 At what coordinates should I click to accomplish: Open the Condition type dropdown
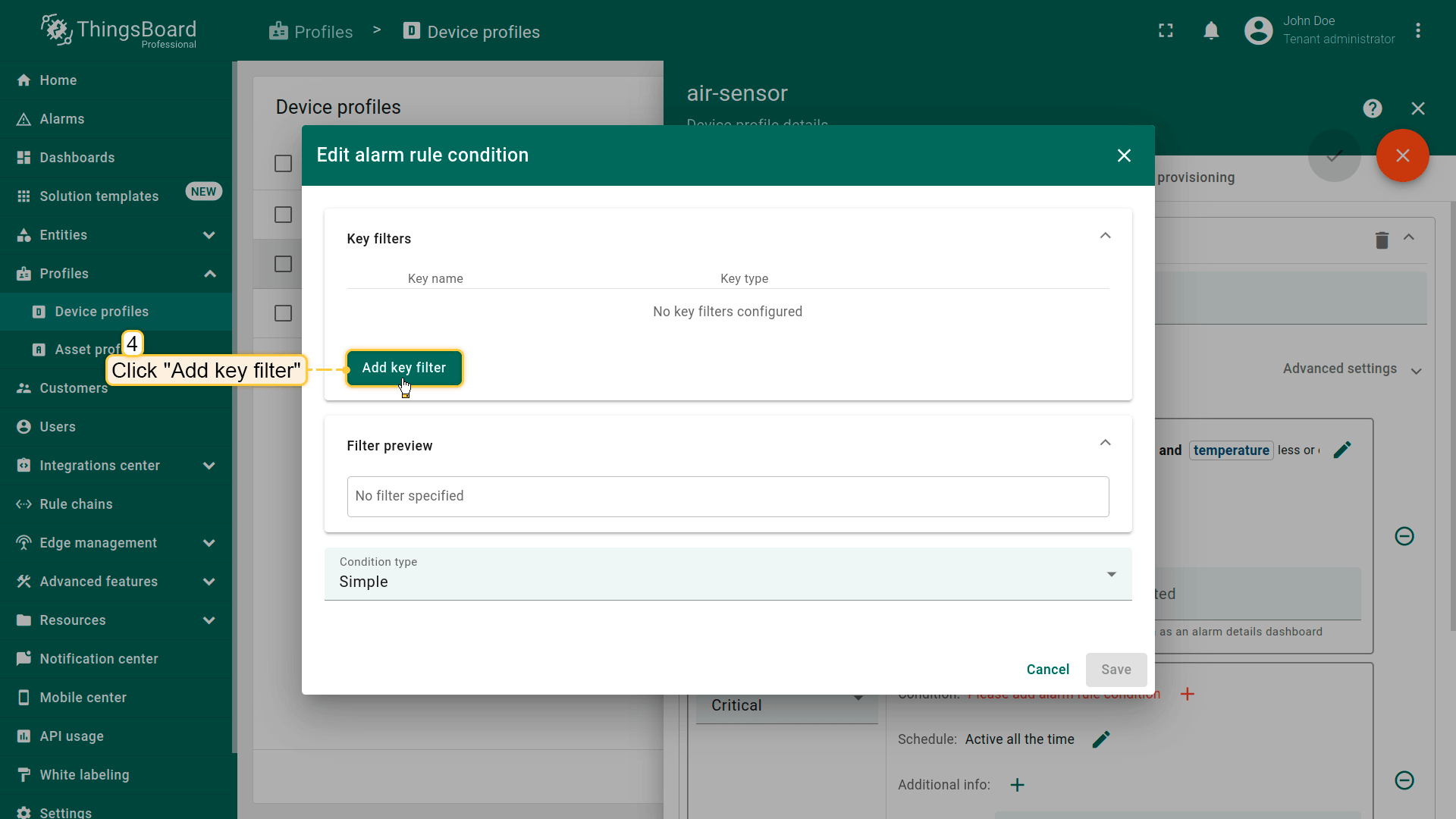click(727, 575)
